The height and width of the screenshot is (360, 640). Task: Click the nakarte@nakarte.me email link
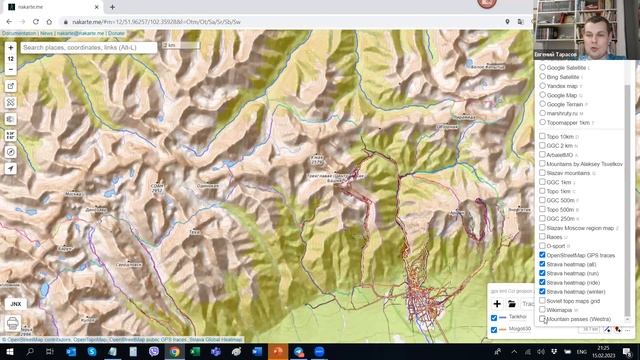tap(80, 33)
